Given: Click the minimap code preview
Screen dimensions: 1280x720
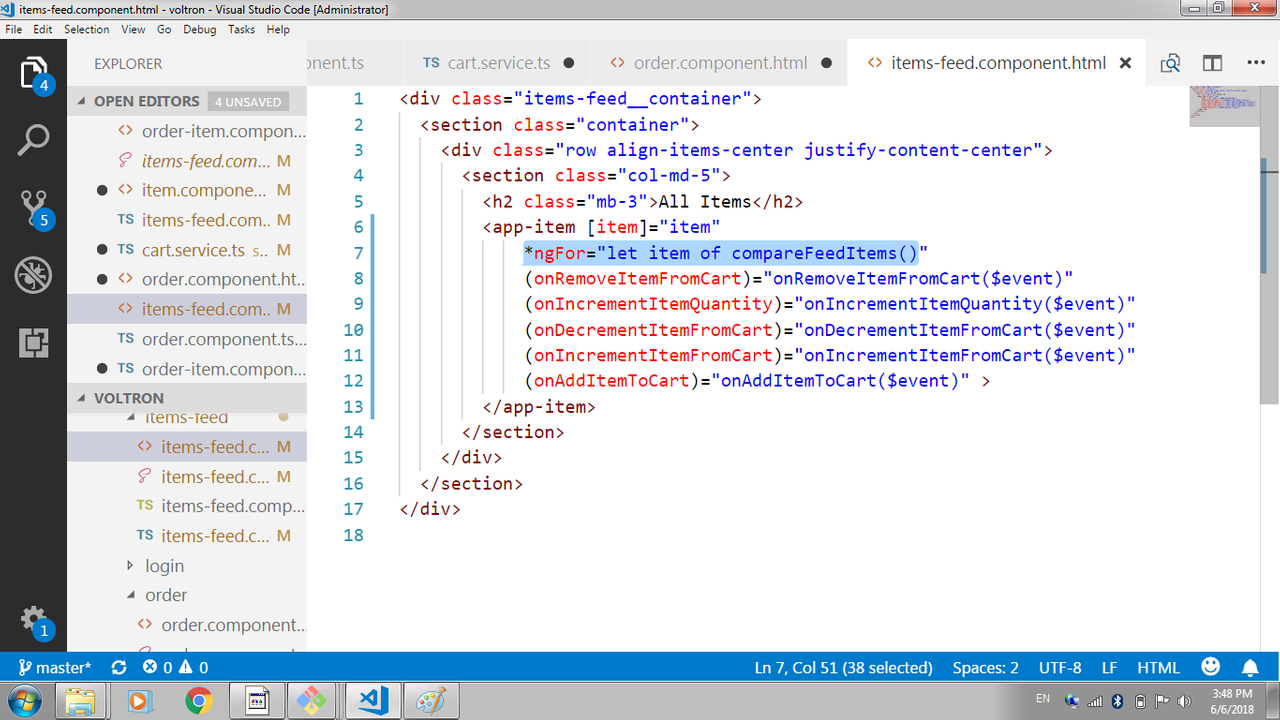Looking at the screenshot, I should coord(1224,106).
